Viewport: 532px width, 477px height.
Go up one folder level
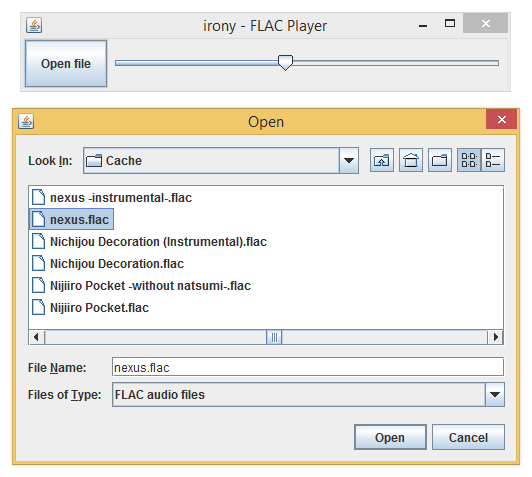pos(382,160)
